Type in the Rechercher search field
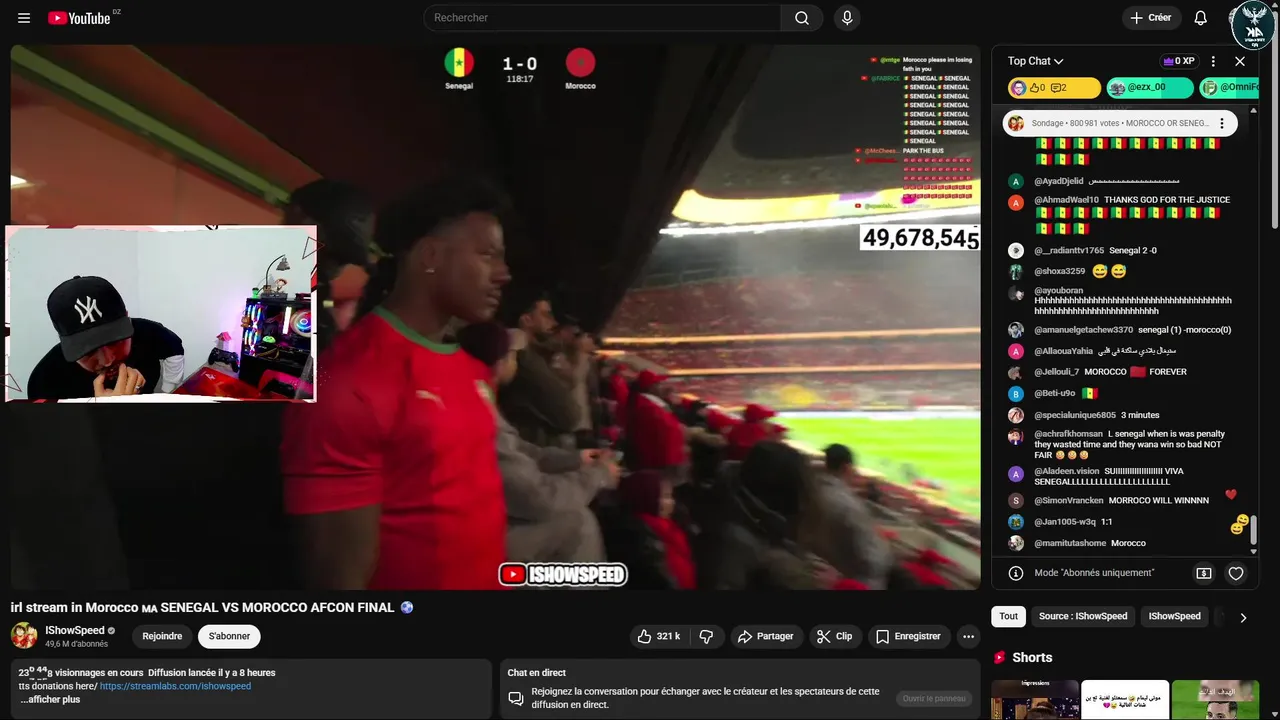Viewport: 1280px width, 720px height. (602, 18)
